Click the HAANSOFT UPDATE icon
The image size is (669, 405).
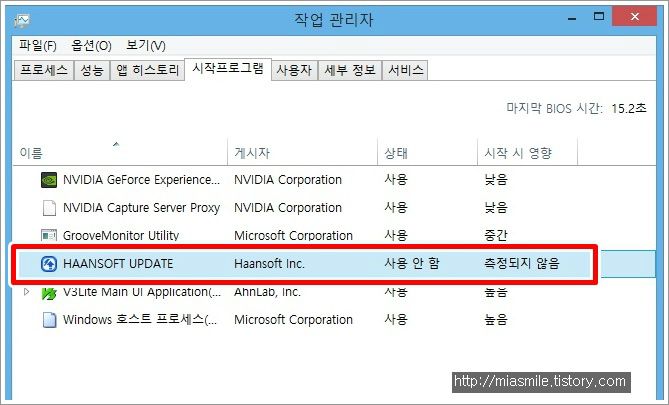point(49,264)
